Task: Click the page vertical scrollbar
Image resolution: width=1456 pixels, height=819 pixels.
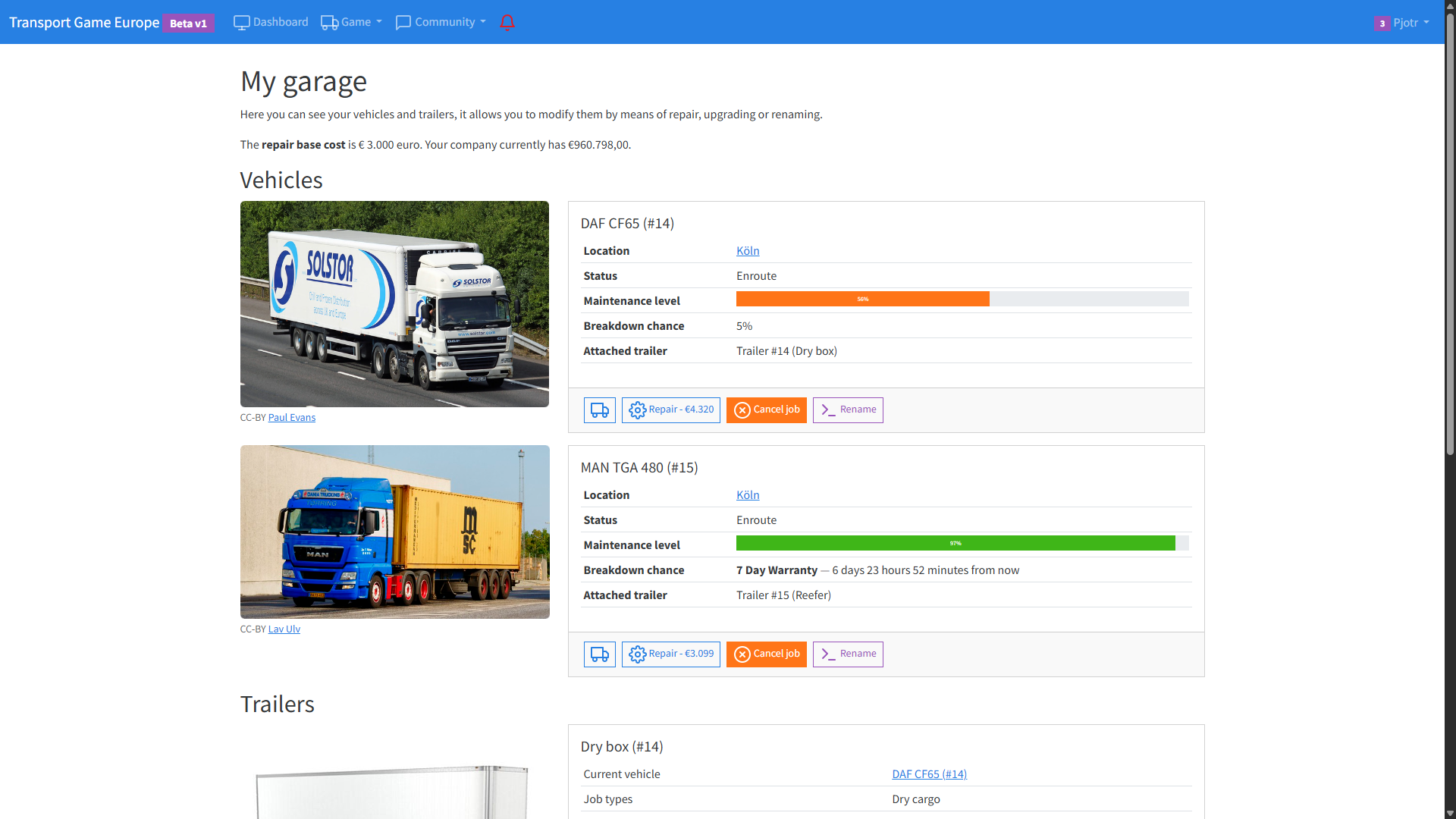Action: click(x=1450, y=235)
